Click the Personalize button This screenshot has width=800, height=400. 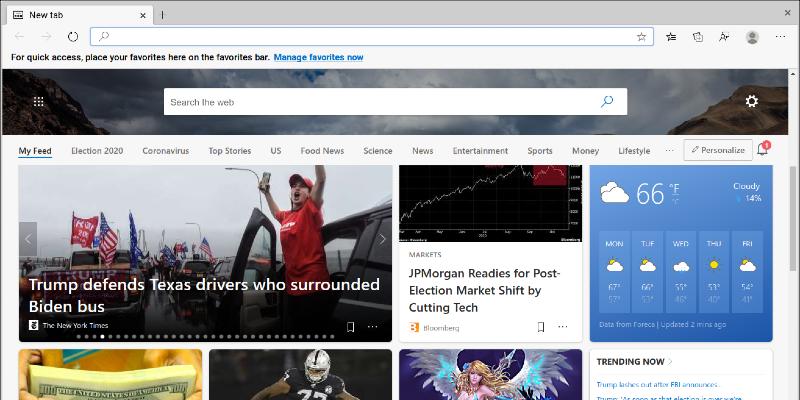718,150
